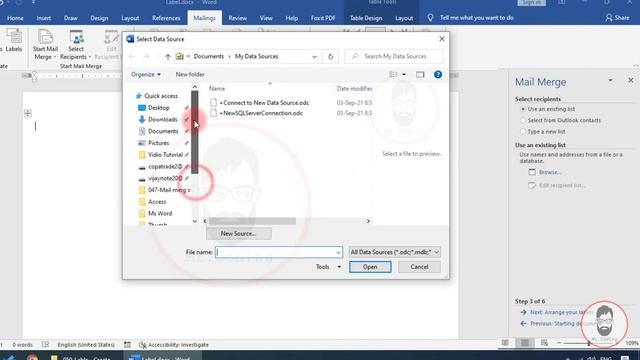The width and height of the screenshot is (640, 360).
Task: Open Documents in the navigation pane
Action: pyautogui.click(x=163, y=131)
